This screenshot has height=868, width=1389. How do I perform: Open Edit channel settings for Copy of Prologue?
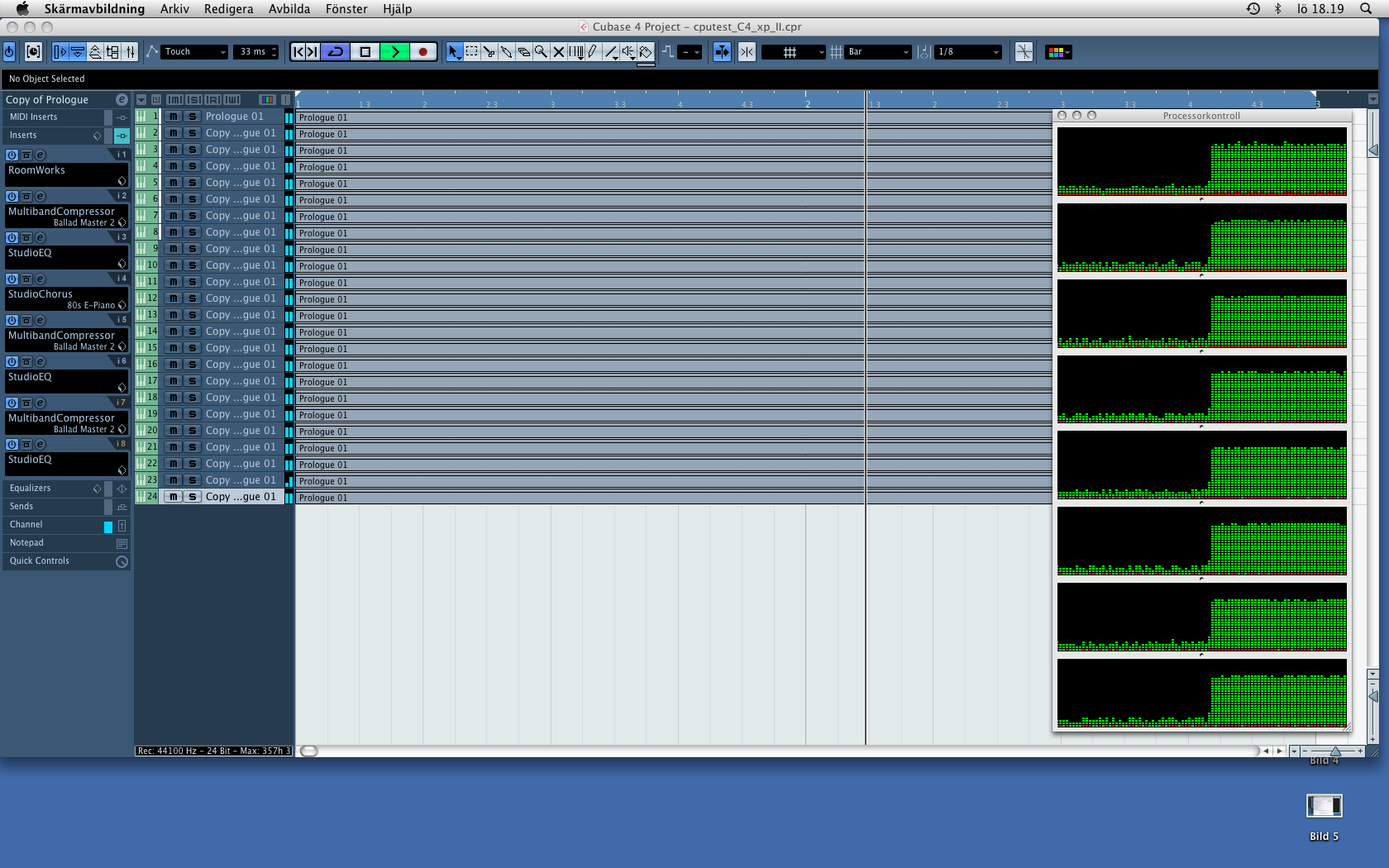122,99
